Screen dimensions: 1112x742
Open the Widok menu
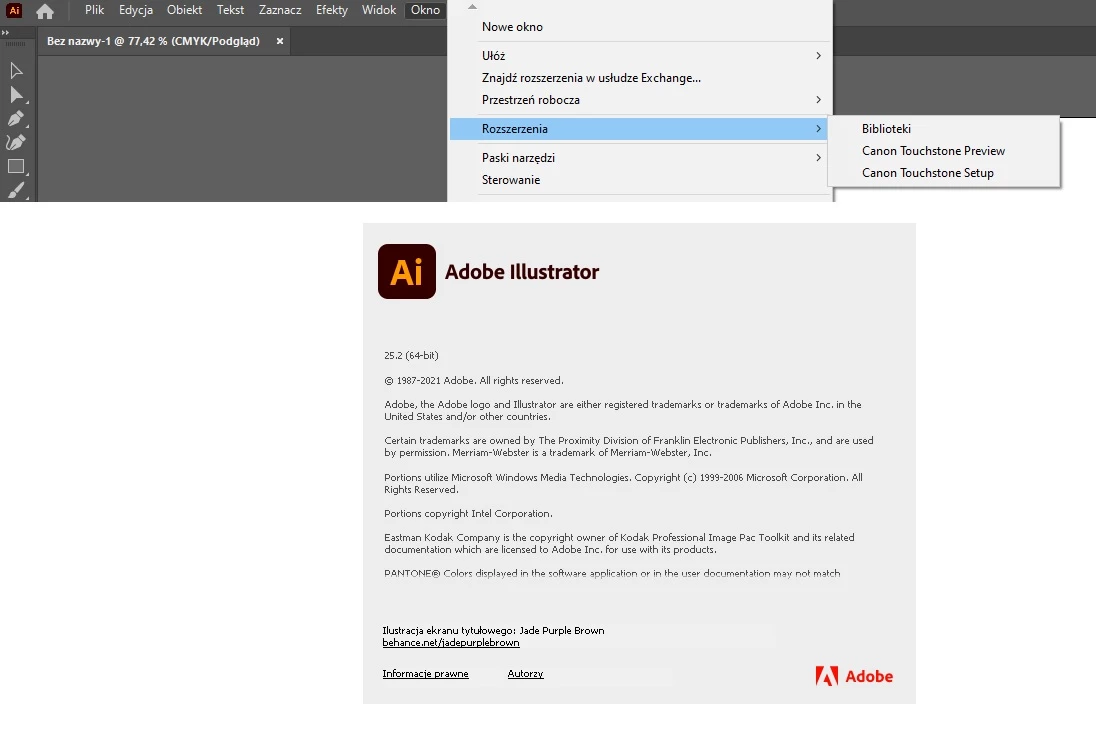tap(379, 10)
